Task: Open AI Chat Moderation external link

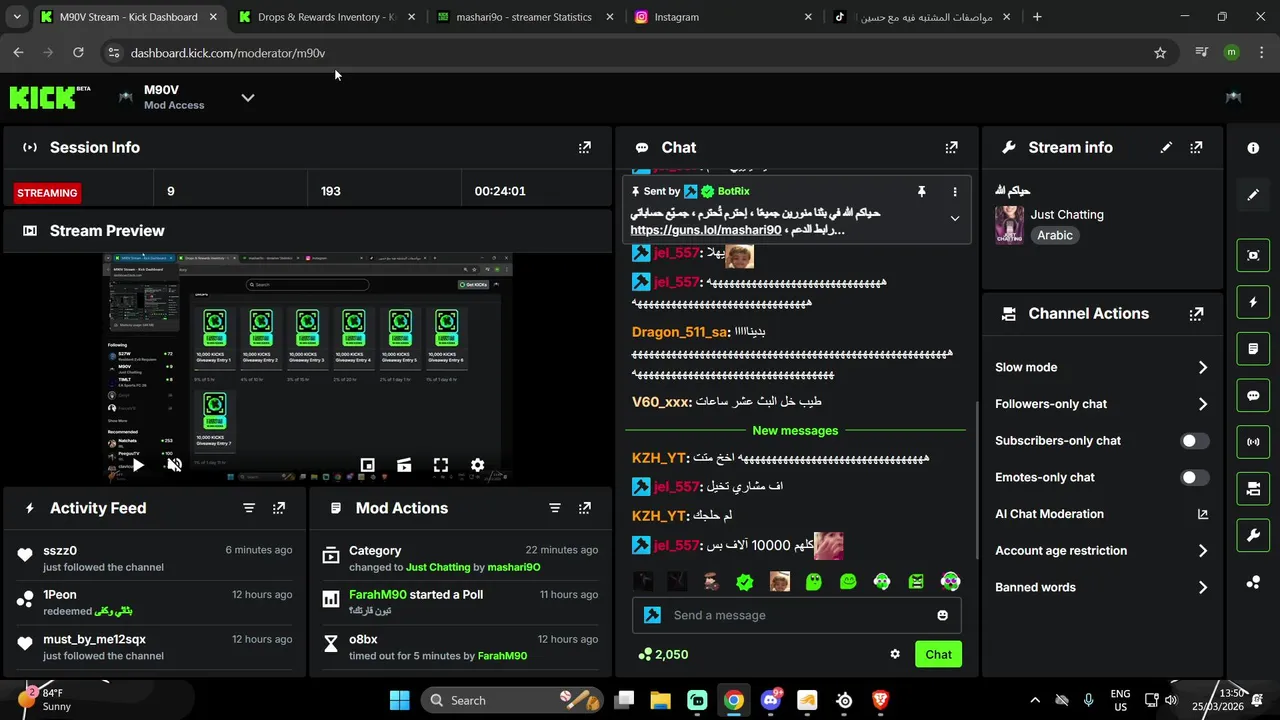Action: click(1202, 514)
